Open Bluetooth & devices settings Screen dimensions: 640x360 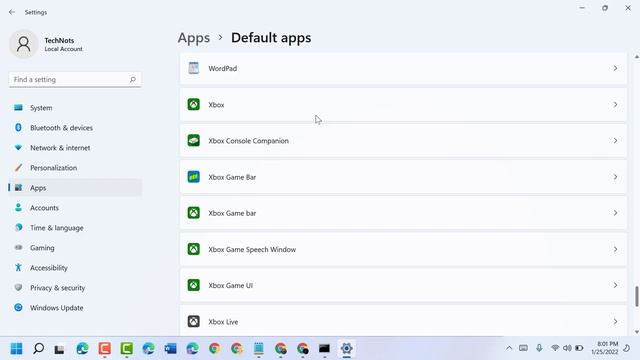tap(75, 128)
